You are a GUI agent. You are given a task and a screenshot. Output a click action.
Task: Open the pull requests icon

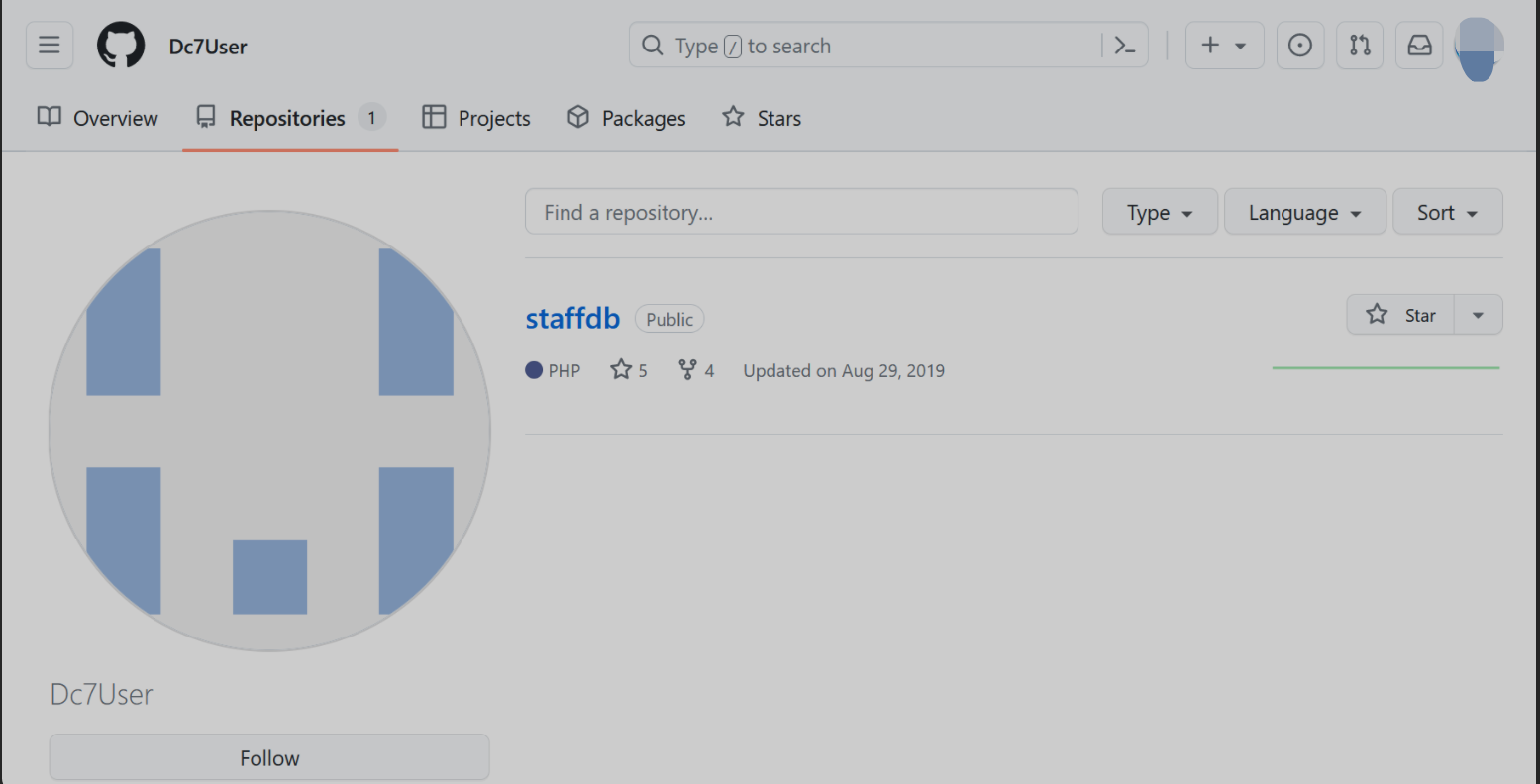(x=1360, y=46)
